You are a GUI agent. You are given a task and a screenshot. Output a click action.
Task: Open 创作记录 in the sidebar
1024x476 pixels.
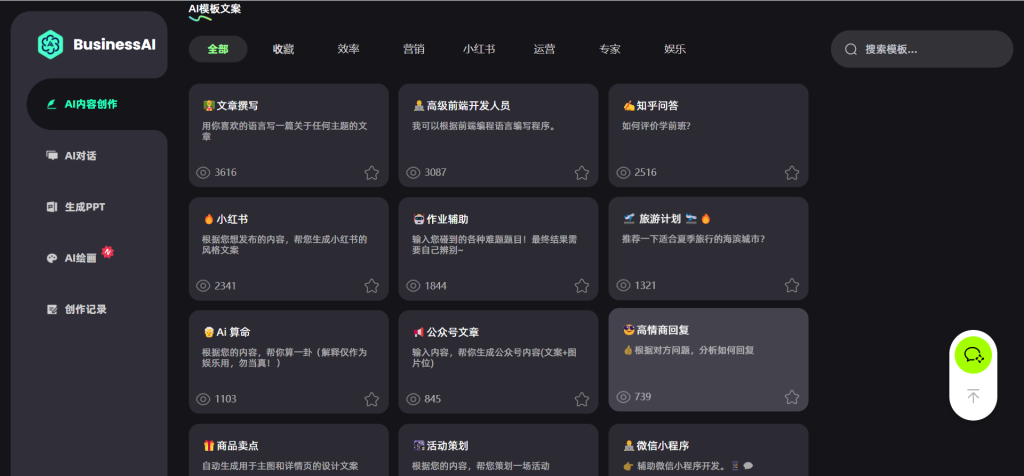pos(85,309)
